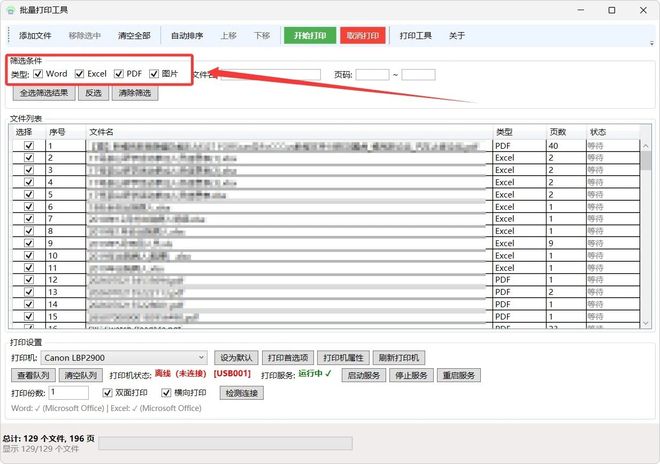The height and width of the screenshot is (464, 660).
Task: Choose 自动排序 in the toolbar
Action: (x=187, y=36)
